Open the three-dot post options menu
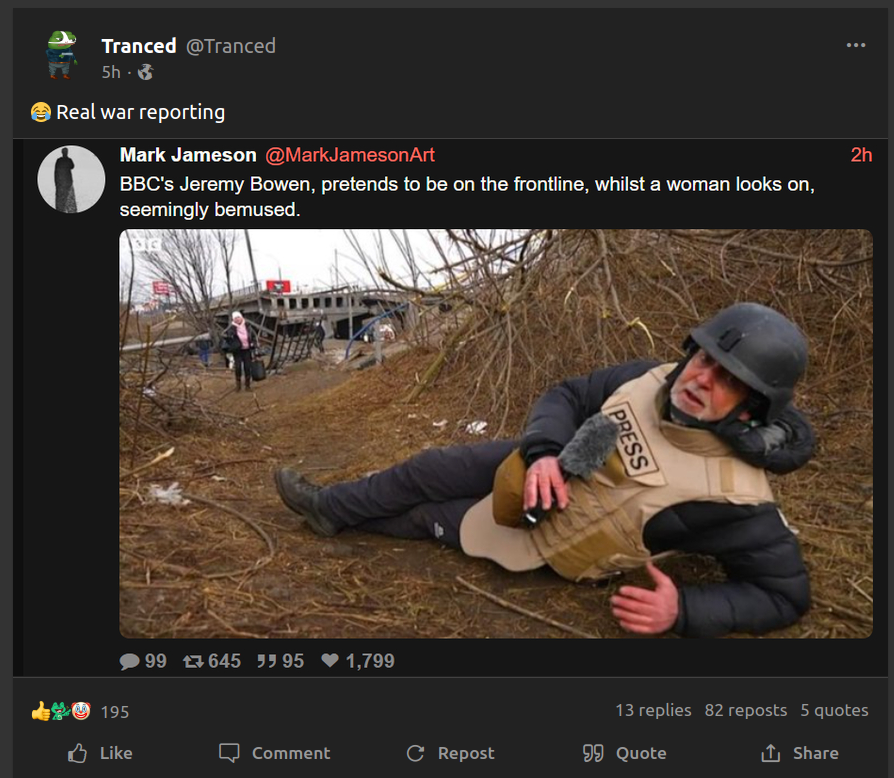 click(x=855, y=45)
